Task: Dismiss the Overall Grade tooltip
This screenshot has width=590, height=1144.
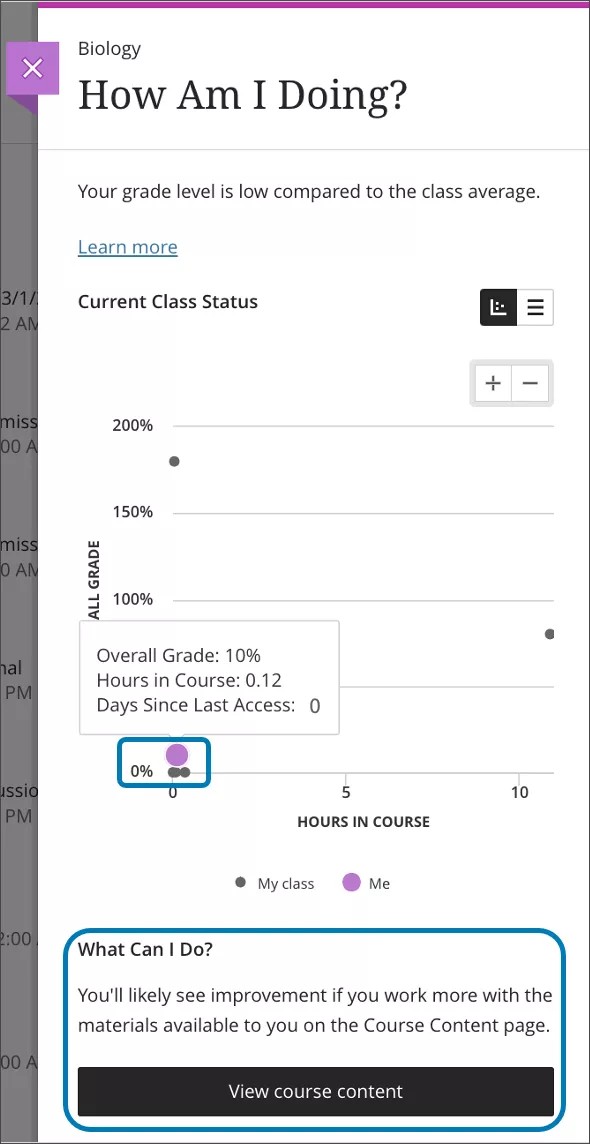Action: tap(208, 677)
